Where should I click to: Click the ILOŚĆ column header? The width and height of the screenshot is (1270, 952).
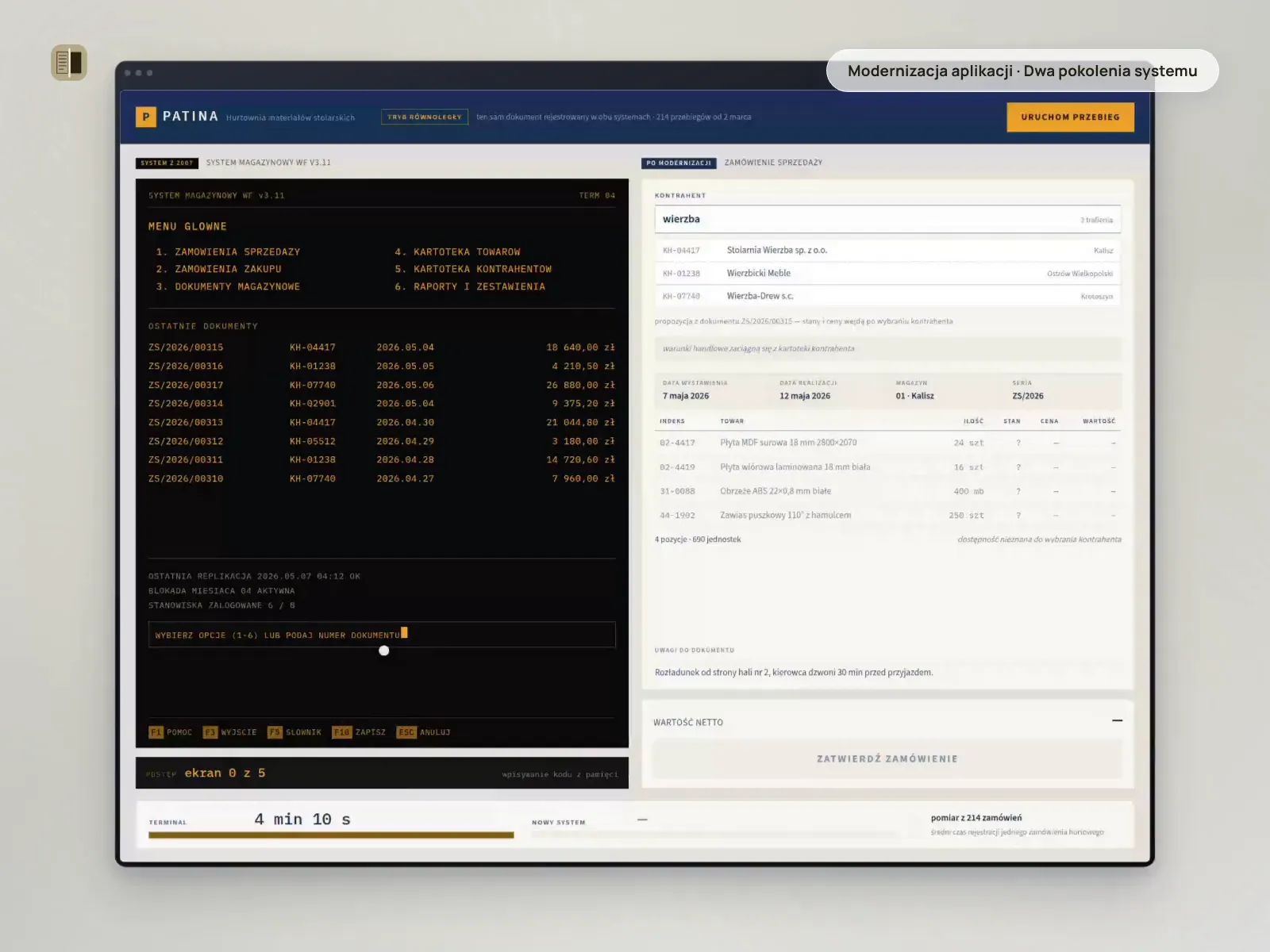pyautogui.click(x=973, y=421)
